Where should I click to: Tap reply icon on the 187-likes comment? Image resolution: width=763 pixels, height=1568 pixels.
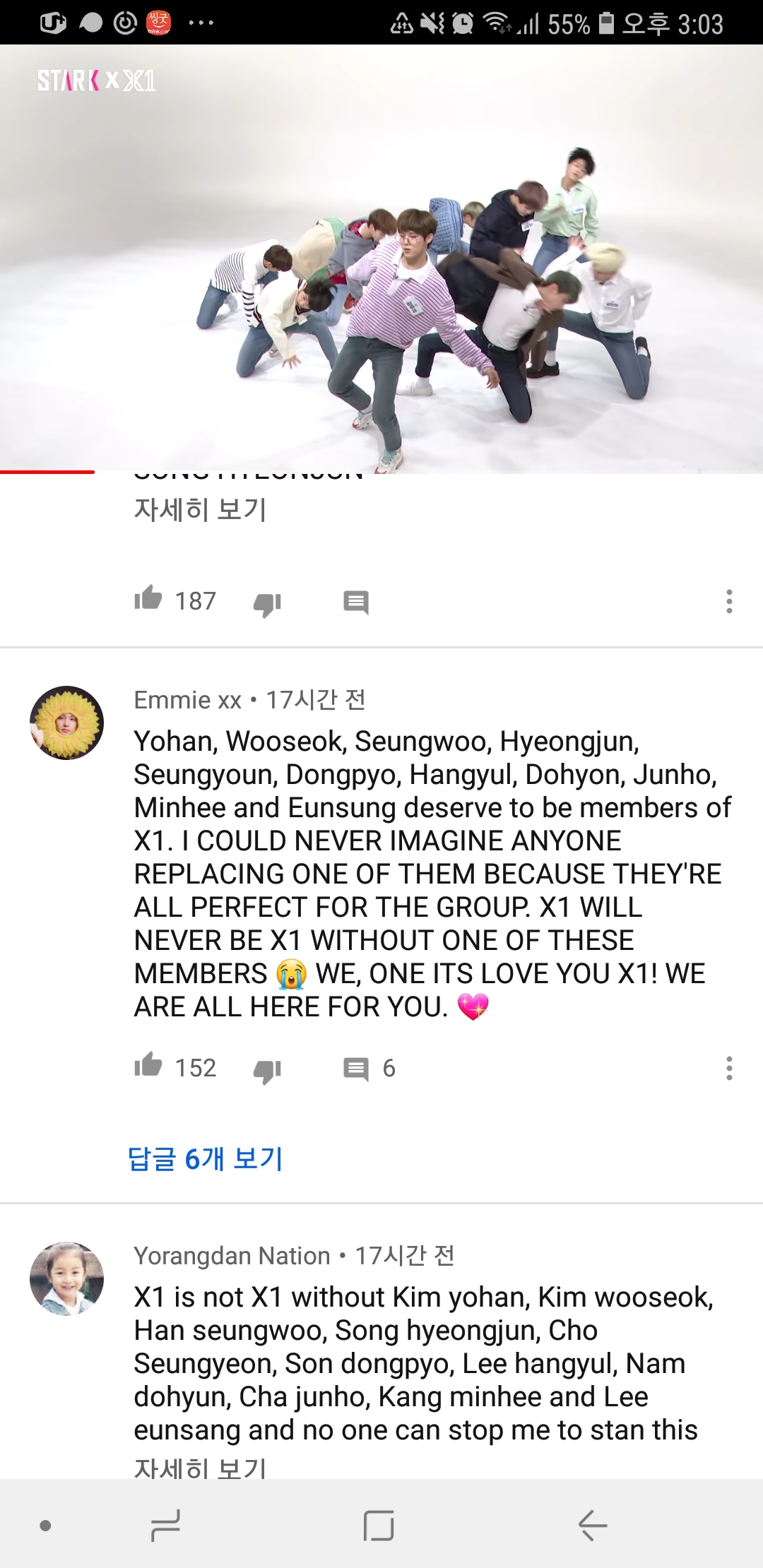tap(356, 602)
